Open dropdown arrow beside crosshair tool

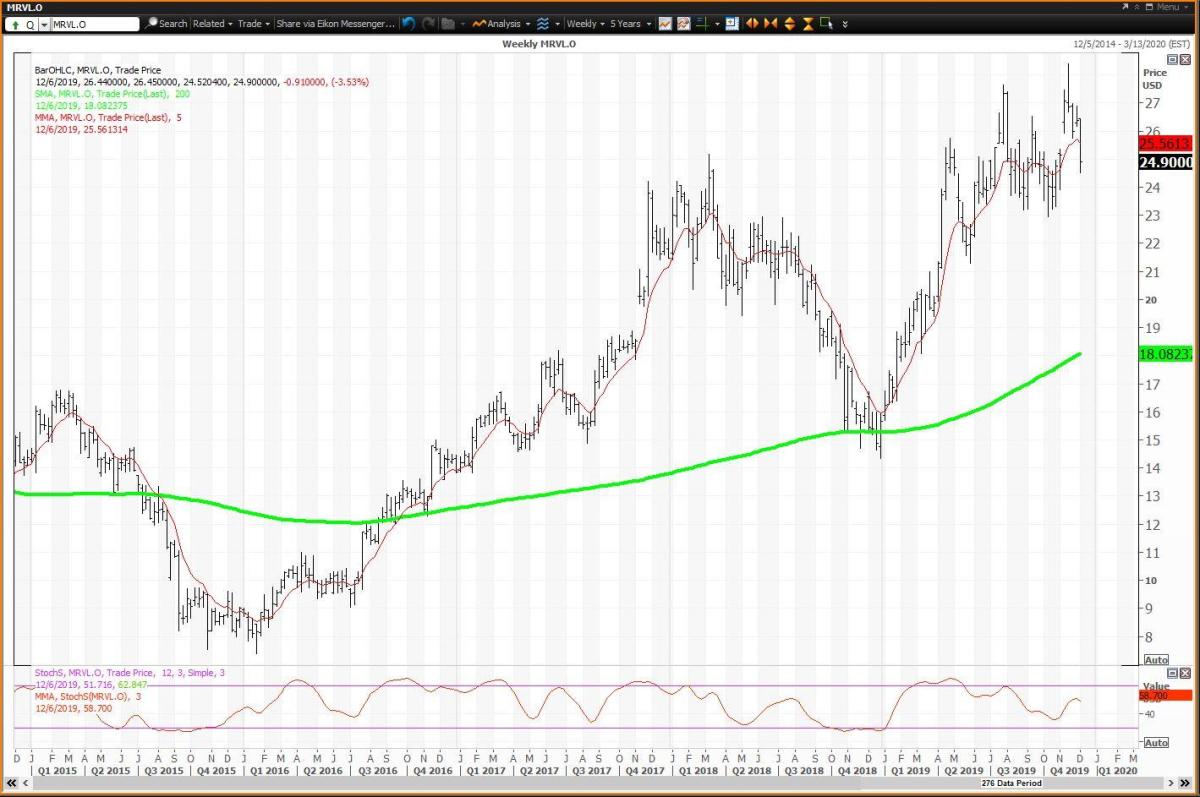[718, 23]
